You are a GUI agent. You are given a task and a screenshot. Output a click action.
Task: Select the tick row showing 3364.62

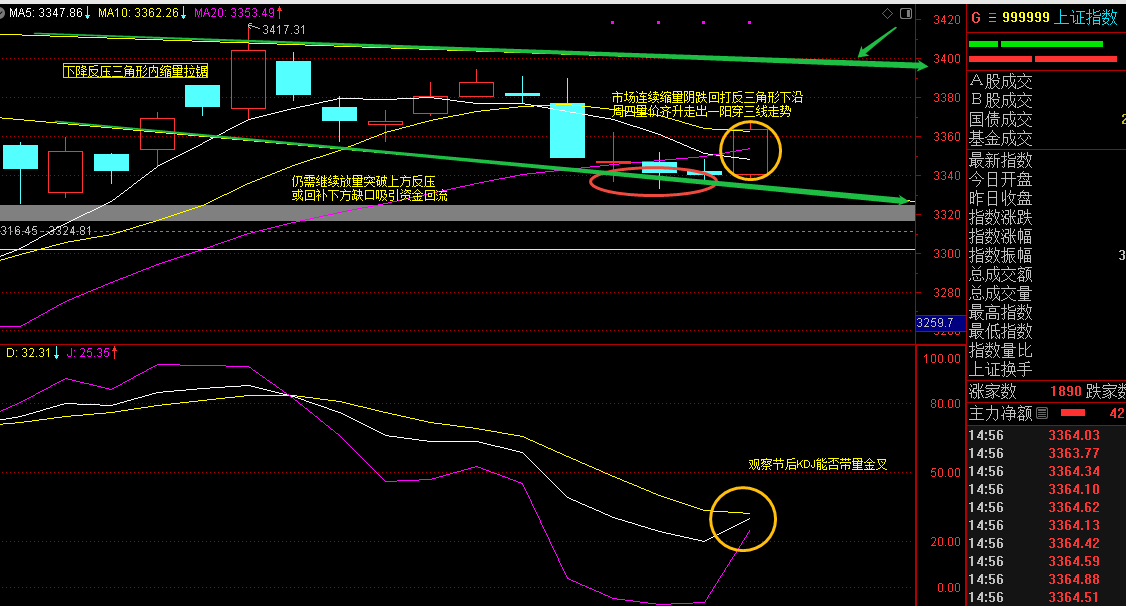(x=1046, y=507)
